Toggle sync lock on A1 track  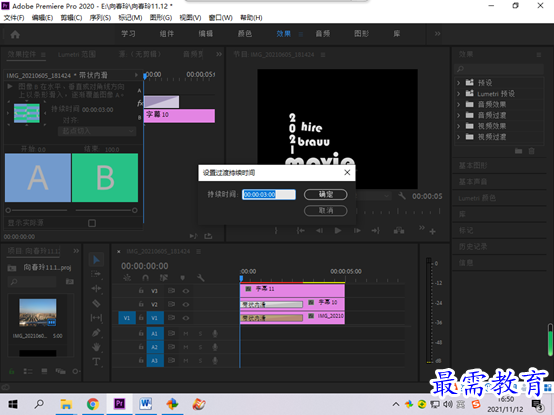click(171, 333)
